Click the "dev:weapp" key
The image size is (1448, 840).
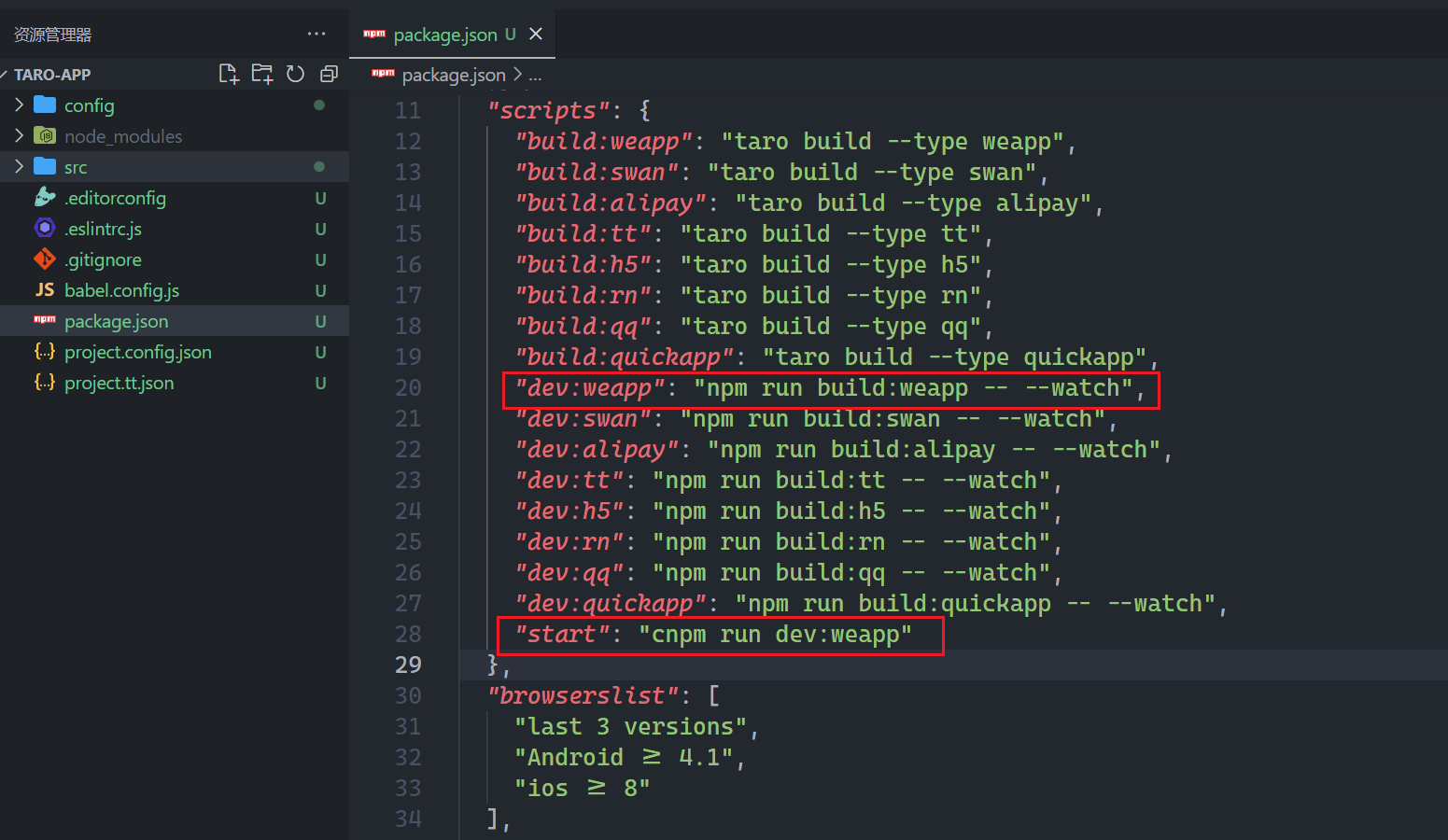(590, 387)
